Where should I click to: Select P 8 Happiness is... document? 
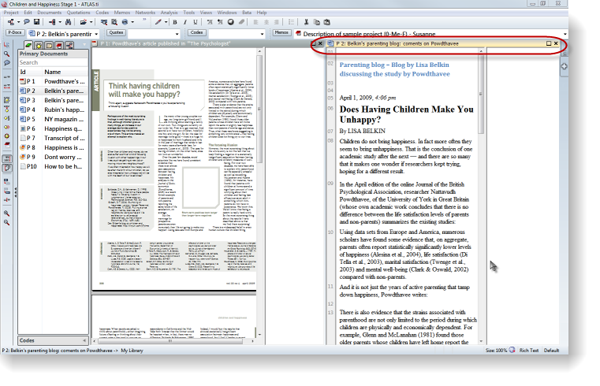53,148
